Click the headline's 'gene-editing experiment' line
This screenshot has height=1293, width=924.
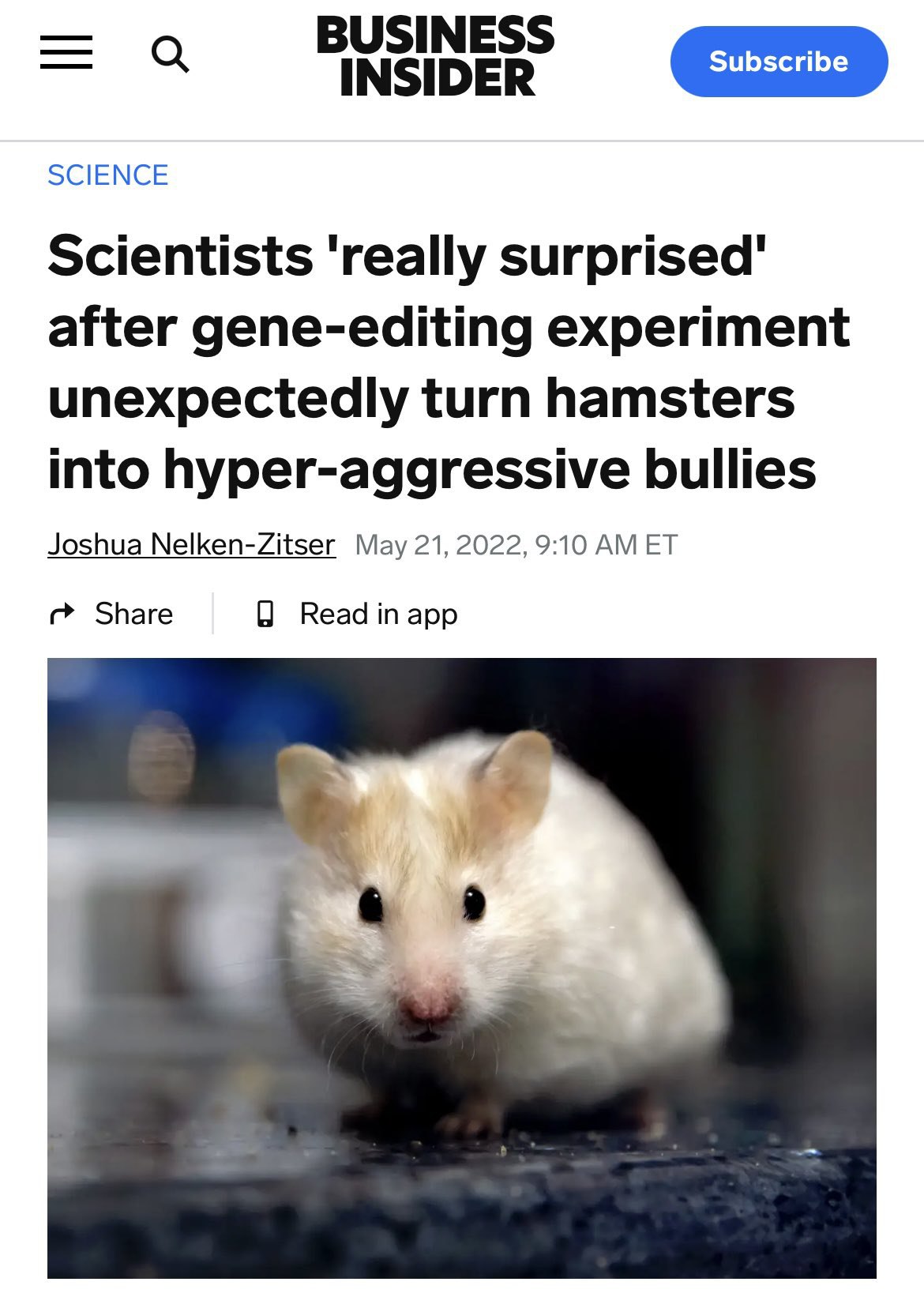tap(449, 327)
